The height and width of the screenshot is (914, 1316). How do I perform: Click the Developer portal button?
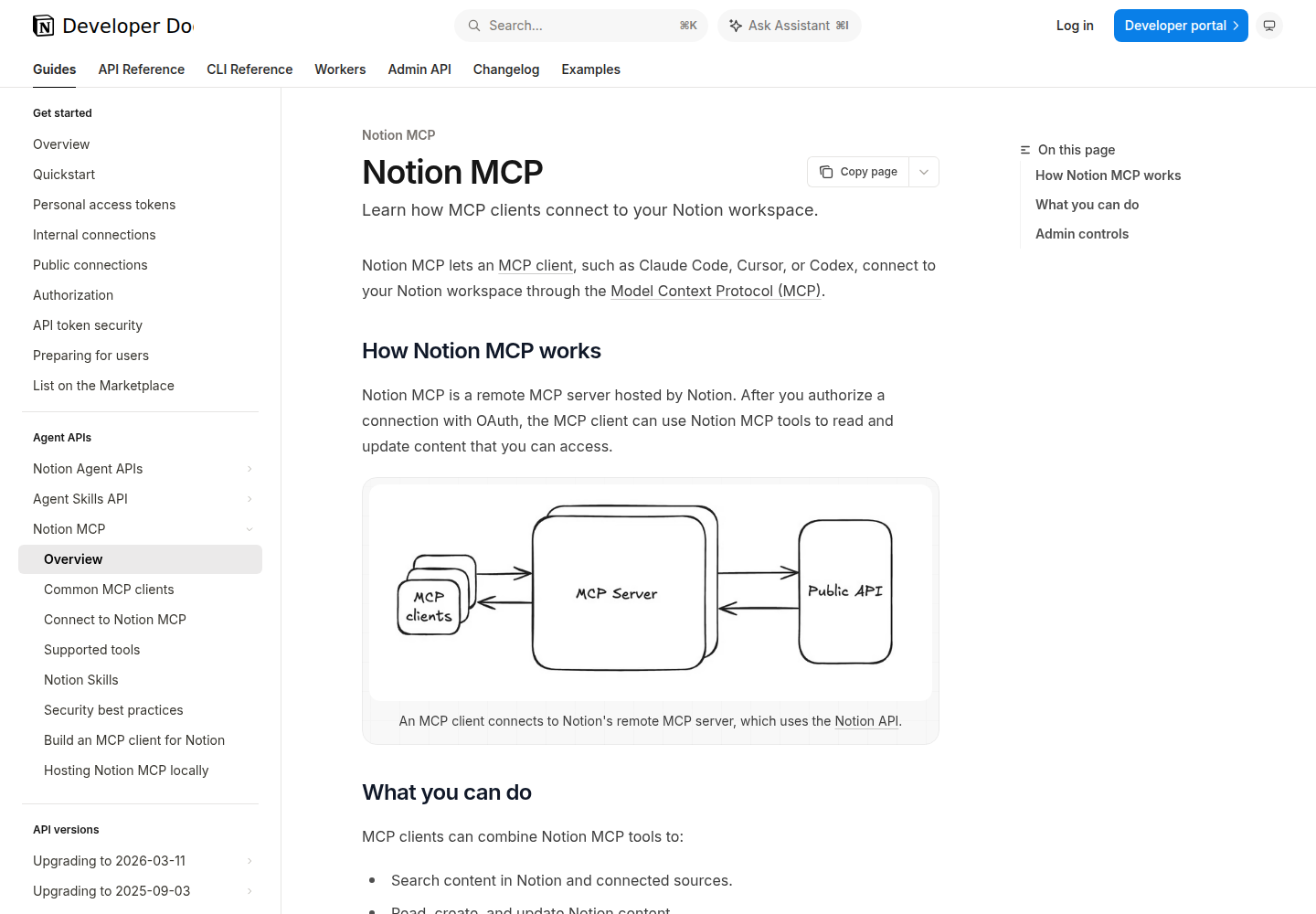click(1181, 26)
